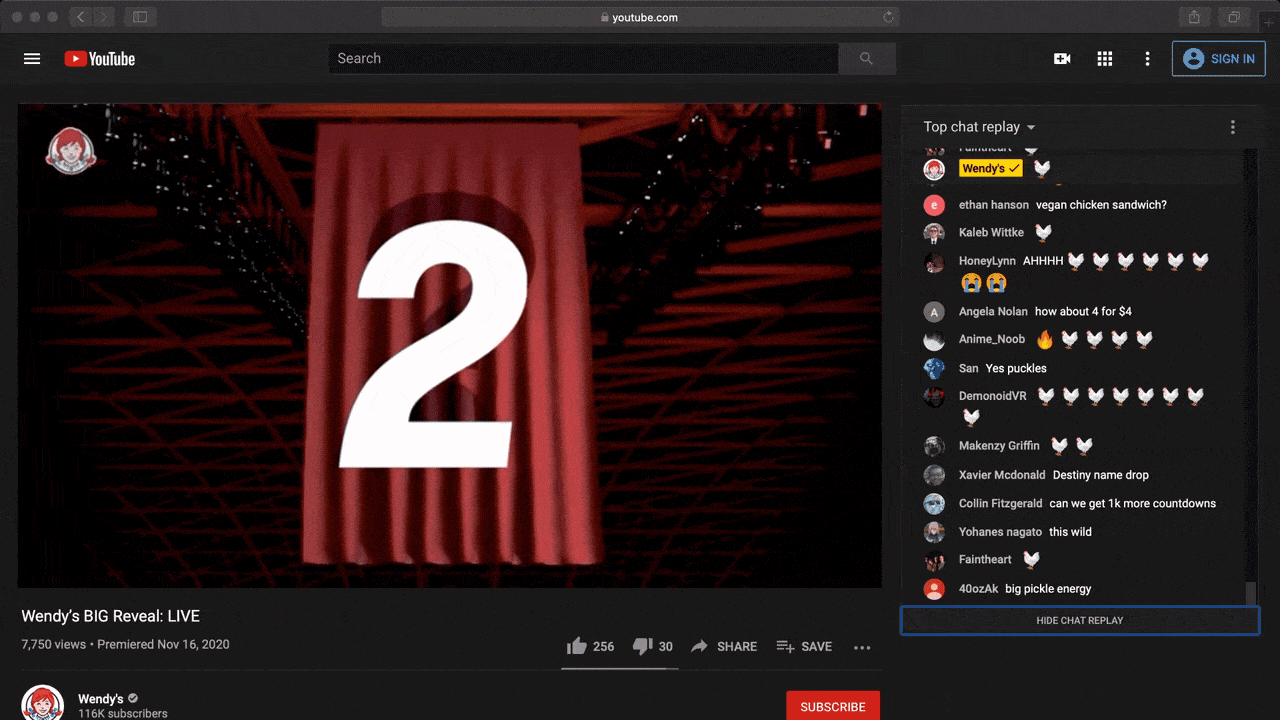Click HoneyLynn's chat avatar
This screenshot has width=1280, height=720.
(x=934, y=262)
